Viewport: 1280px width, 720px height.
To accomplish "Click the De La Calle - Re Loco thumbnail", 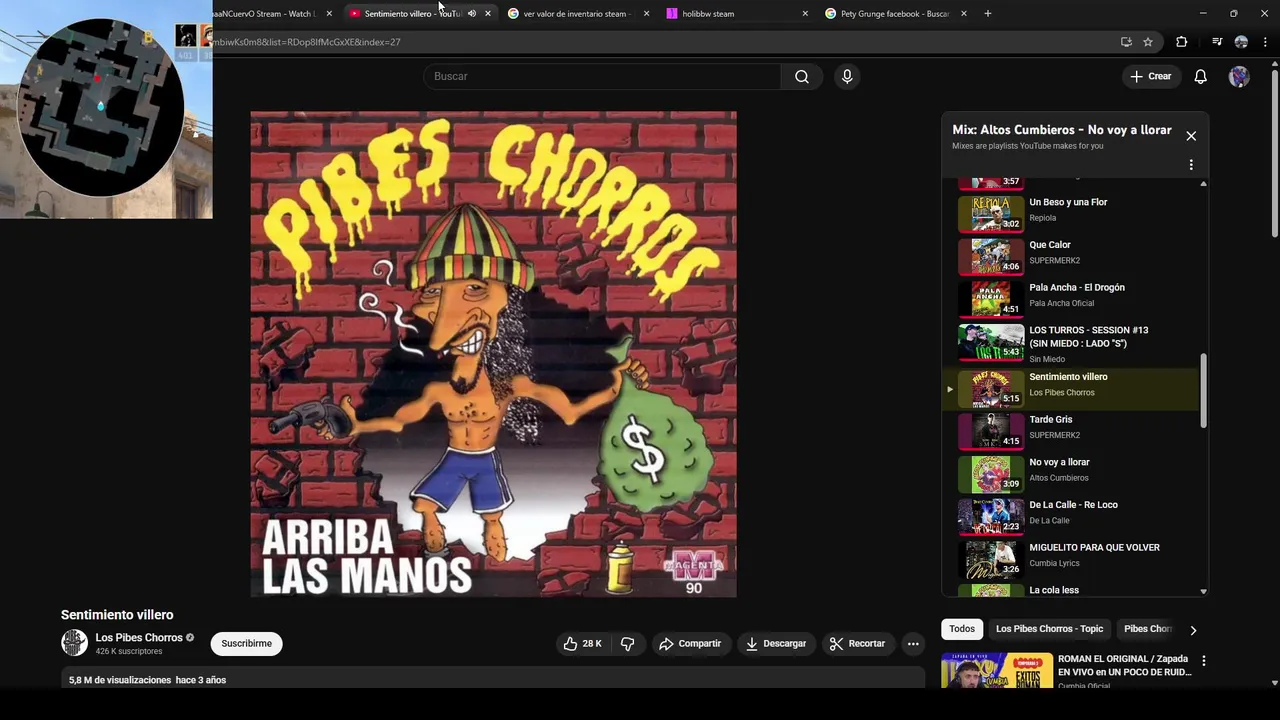I will 991,517.
